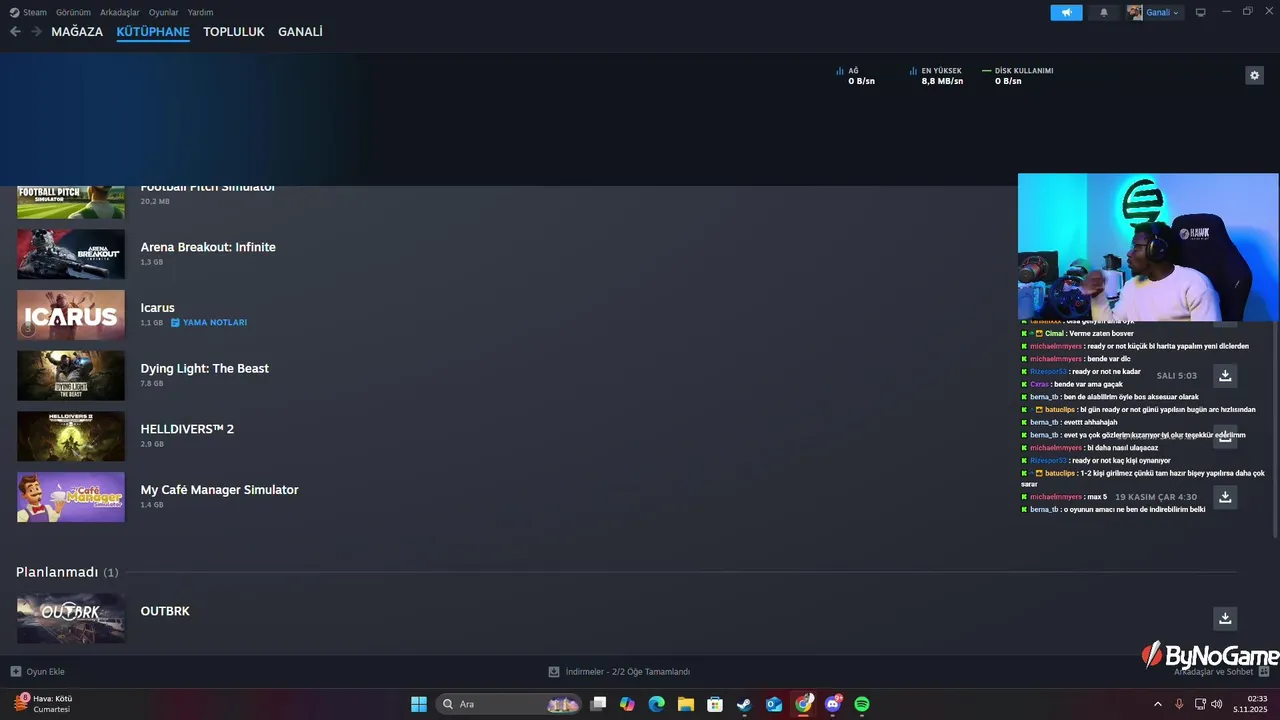The height and width of the screenshot is (720, 1280).
Task: Select Dying Light: The Beast title
Action: tap(205, 369)
